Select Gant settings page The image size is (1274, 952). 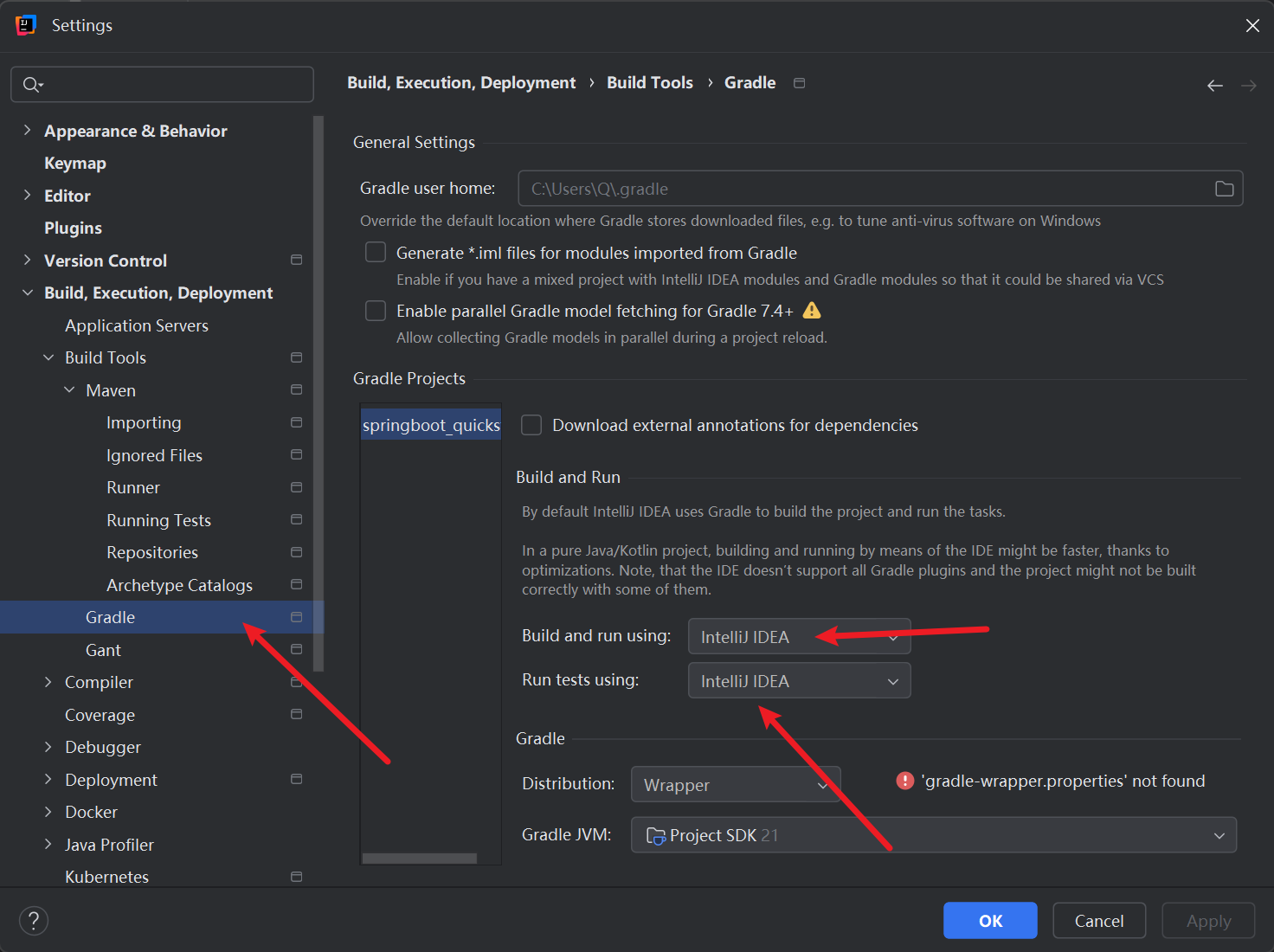click(x=103, y=650)
